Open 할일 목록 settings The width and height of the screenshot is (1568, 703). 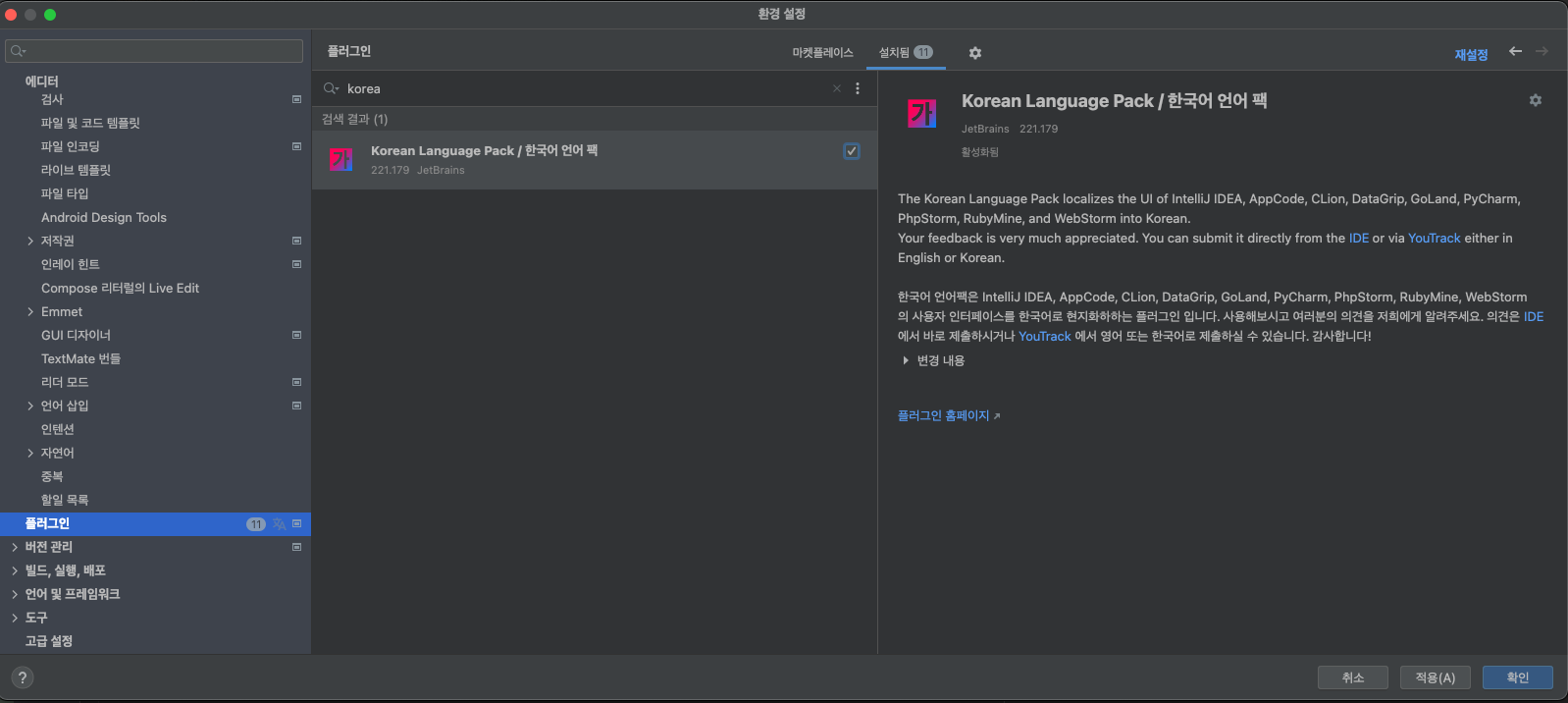pos(65,500)
